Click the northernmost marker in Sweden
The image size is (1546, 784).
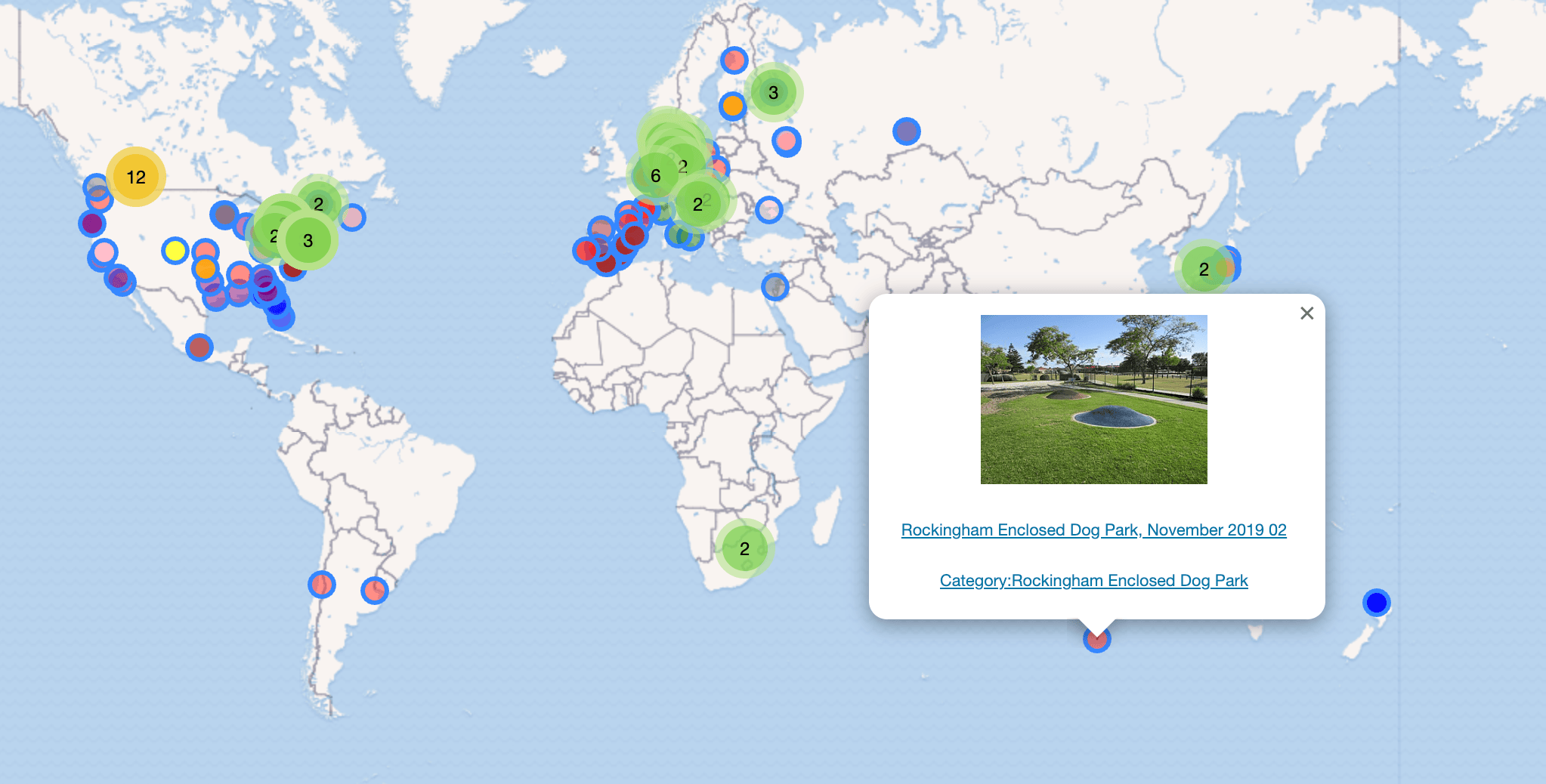[734, 60]
